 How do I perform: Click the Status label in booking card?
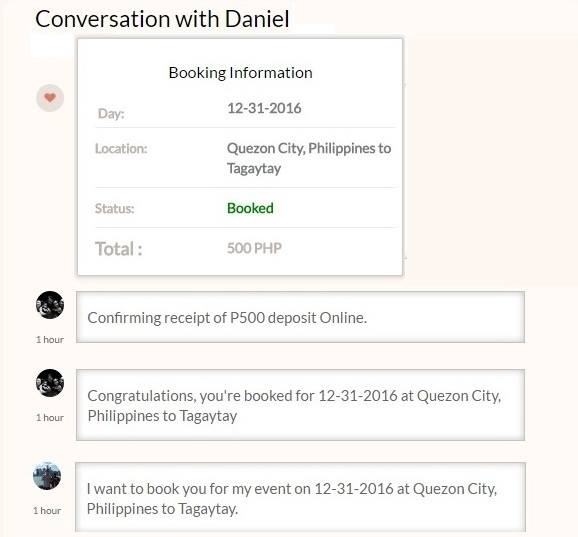pyautogui.click(x=115, y=209)
